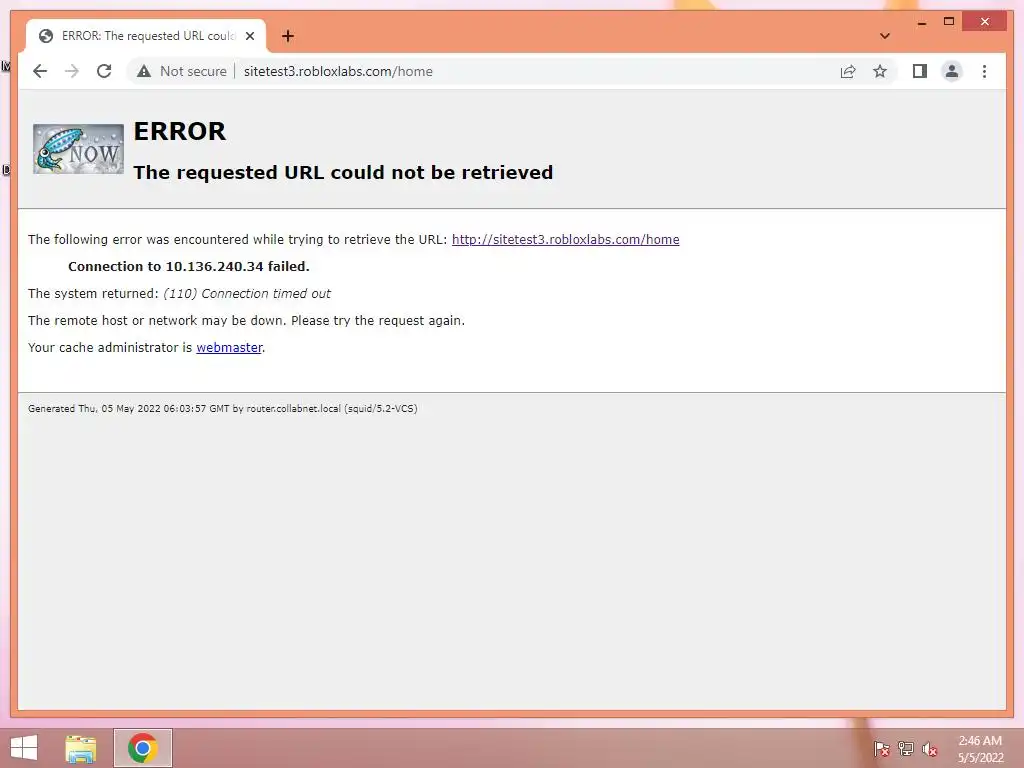Bookmark this page with the star
1024x768 pixels.
tap(880, 71)
